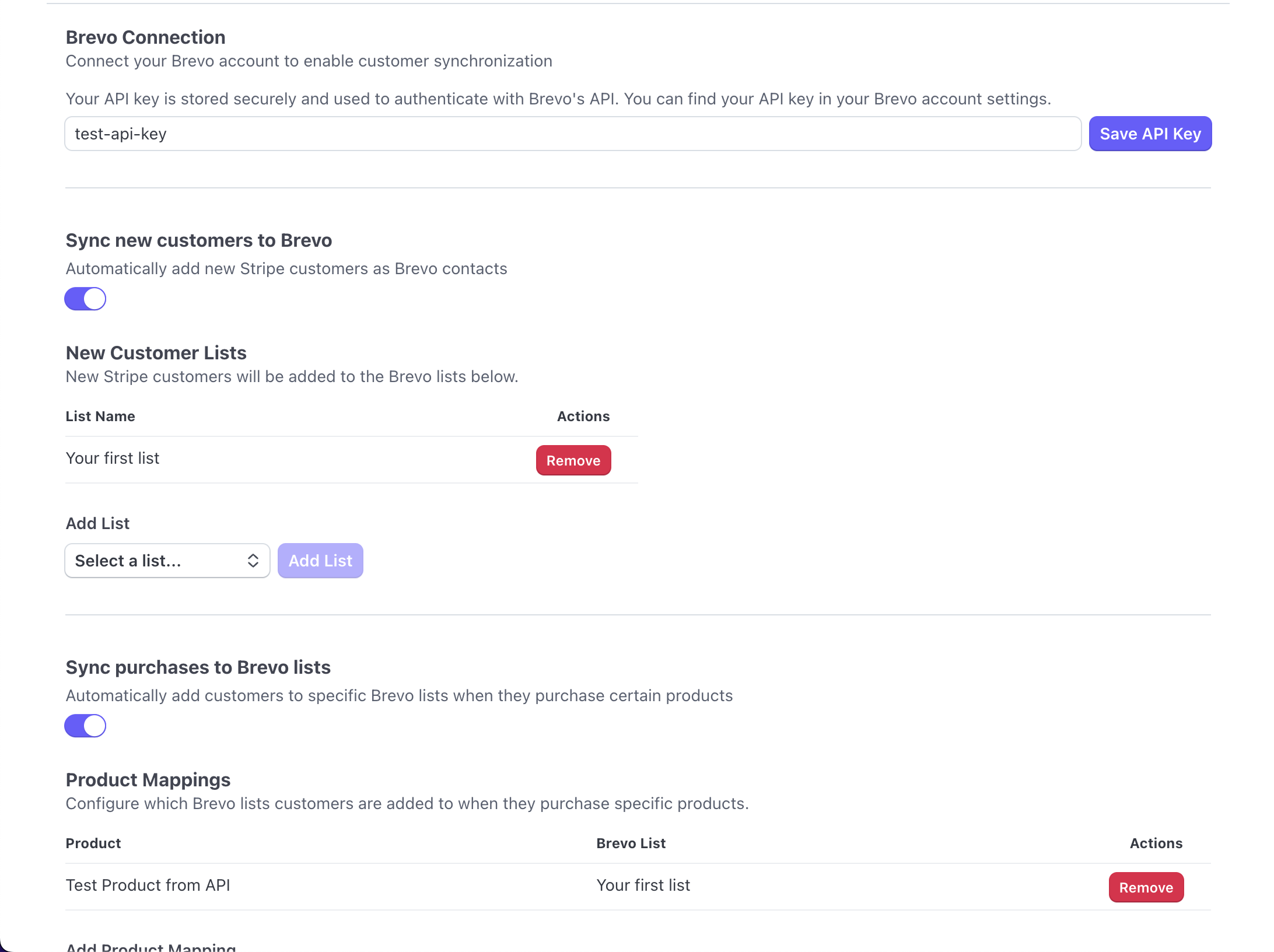
Task: Remove Your first list from New Customer Lists
Action: click(x=573, y=460)
